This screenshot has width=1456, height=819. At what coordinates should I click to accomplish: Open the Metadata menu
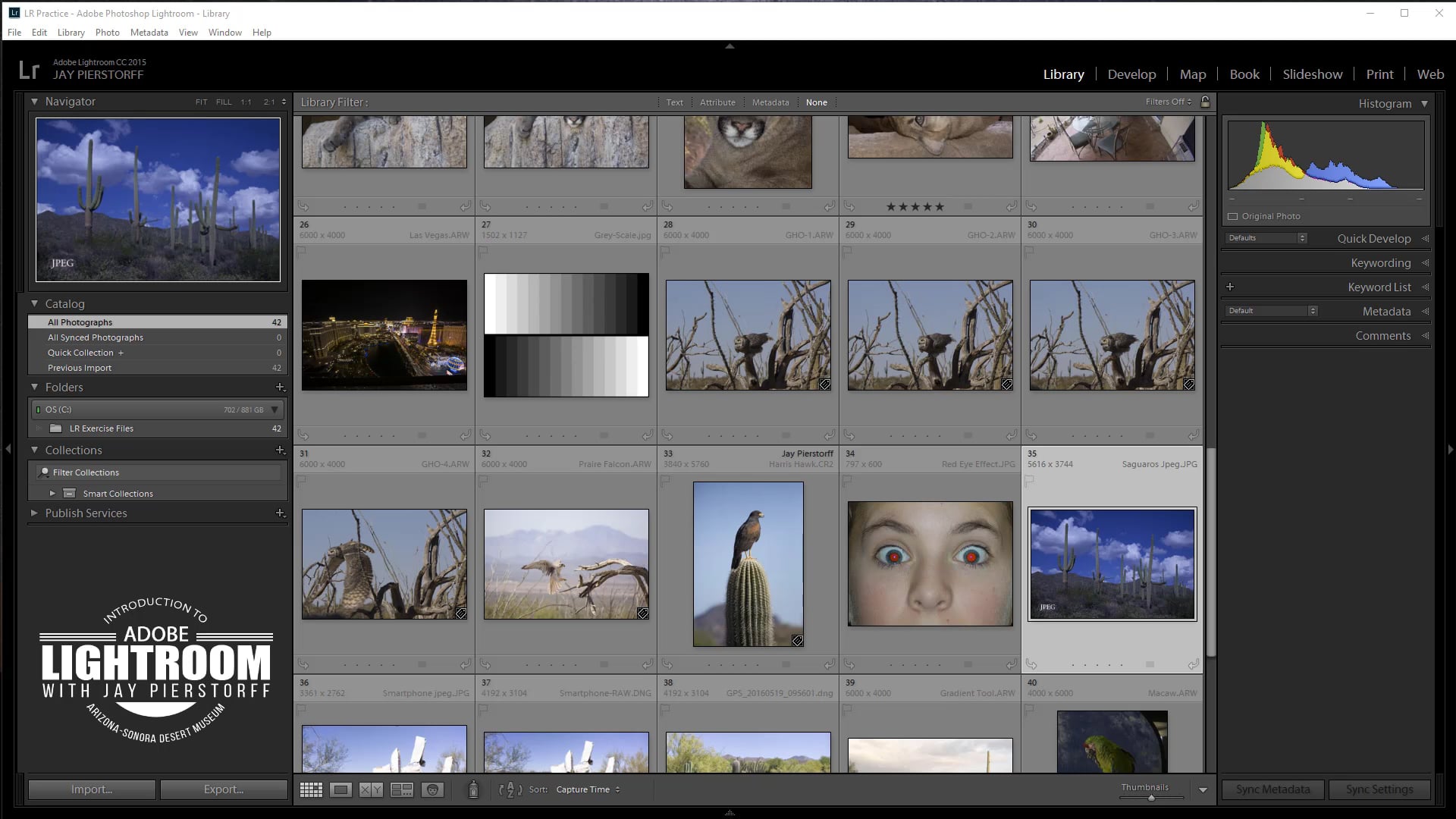[x=149, y=32]
